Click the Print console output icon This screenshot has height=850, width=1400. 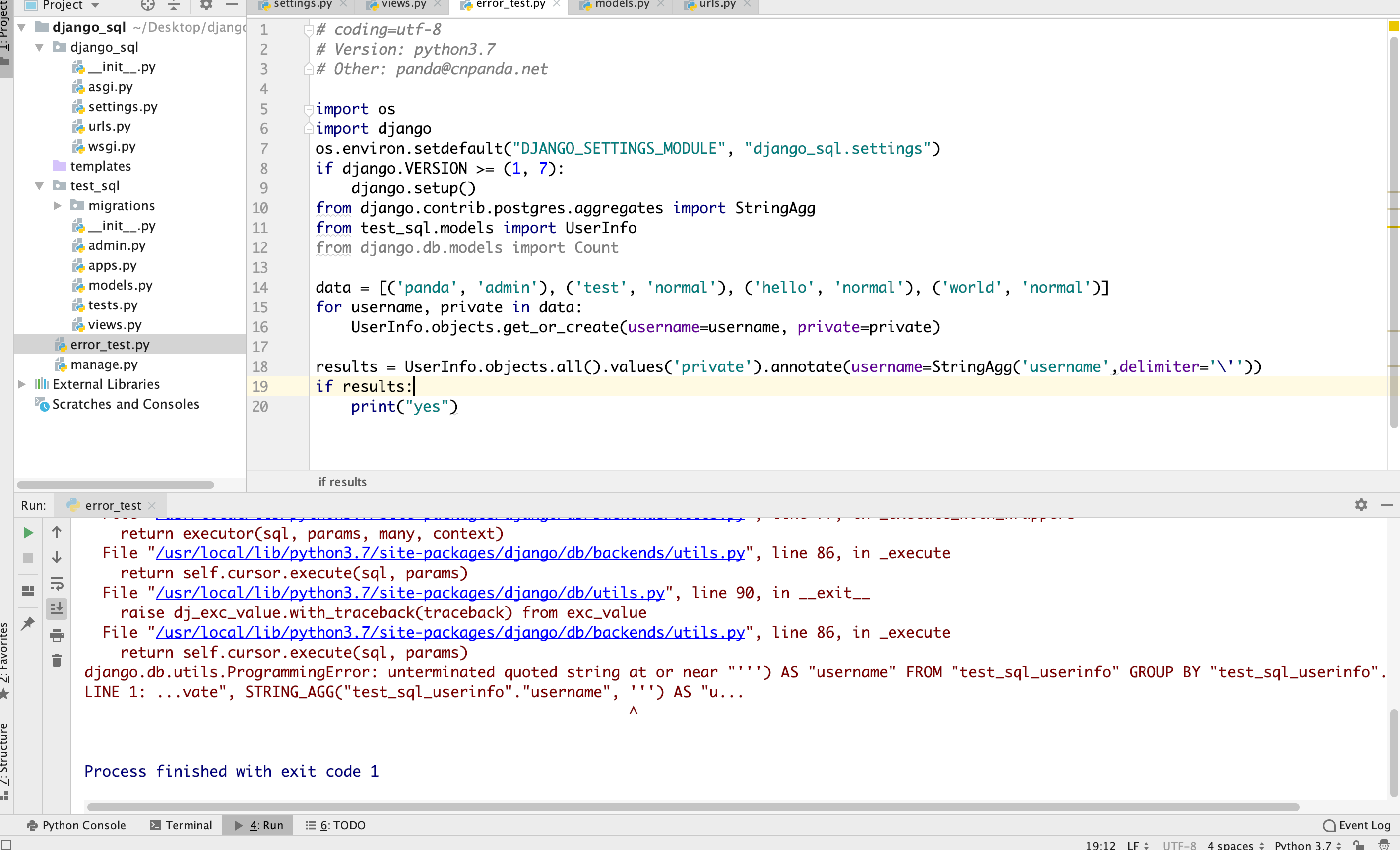coord(56,635)
